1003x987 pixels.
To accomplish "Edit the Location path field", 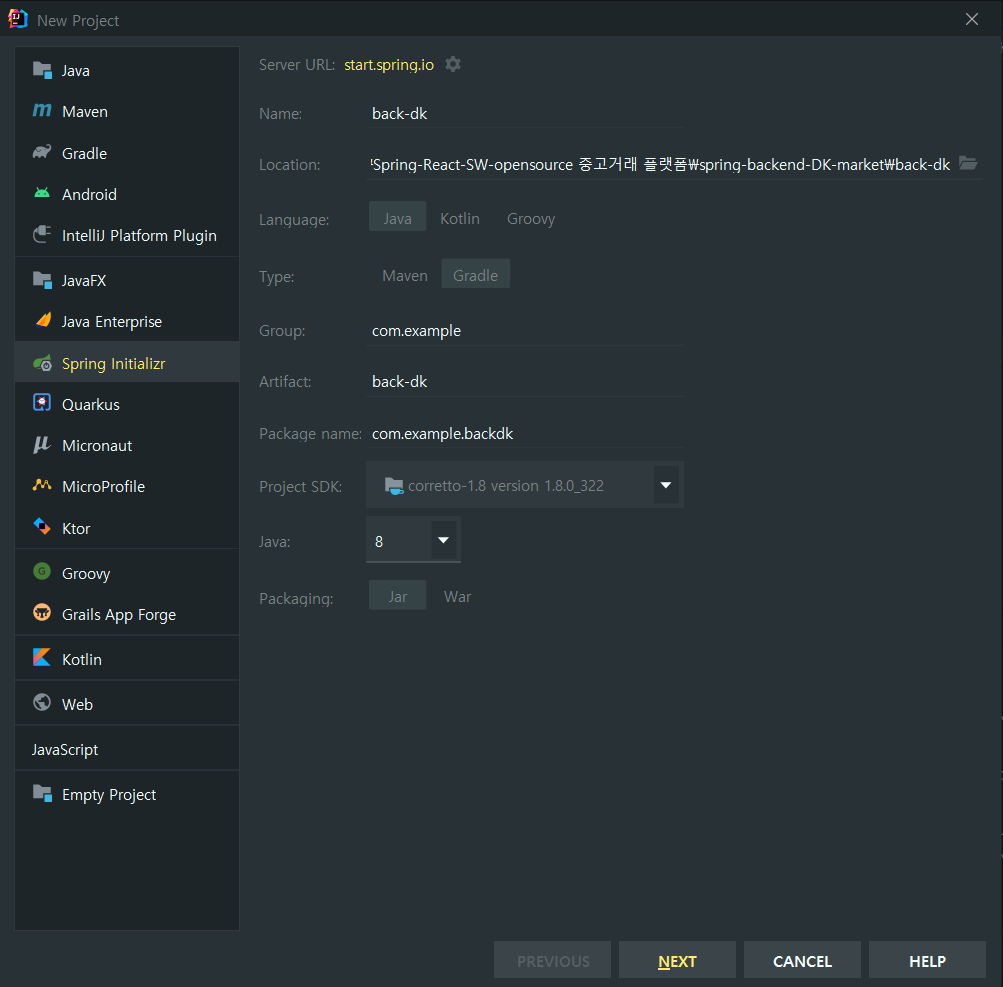I will point(660,164).
